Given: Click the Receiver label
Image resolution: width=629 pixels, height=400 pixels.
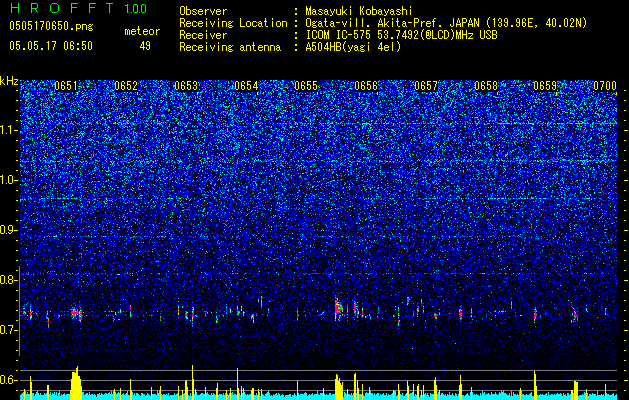Looking at the screenshot, I should point(203,35).
